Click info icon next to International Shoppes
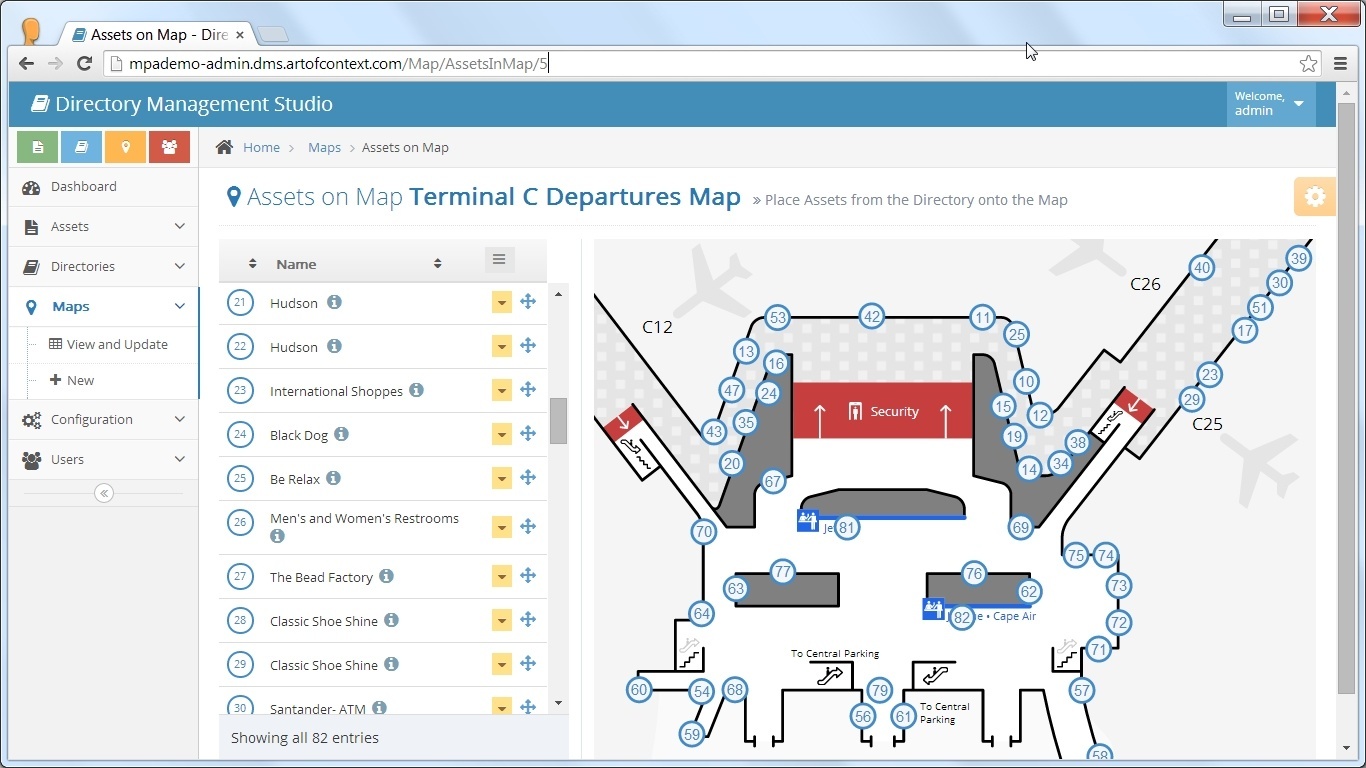 coord(416,390)
